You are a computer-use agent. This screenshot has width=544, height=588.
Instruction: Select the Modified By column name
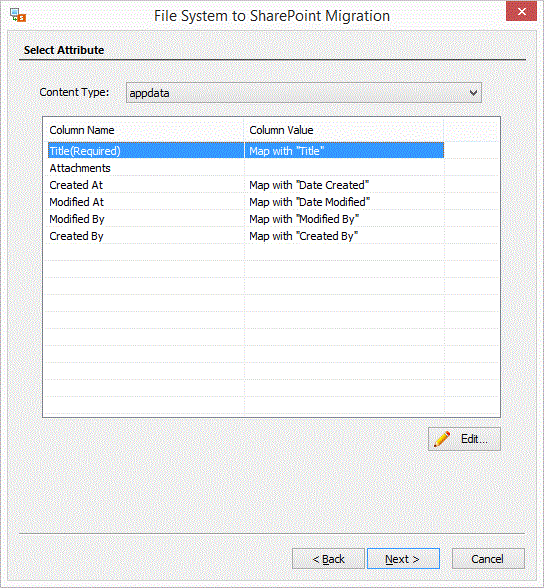77,219
